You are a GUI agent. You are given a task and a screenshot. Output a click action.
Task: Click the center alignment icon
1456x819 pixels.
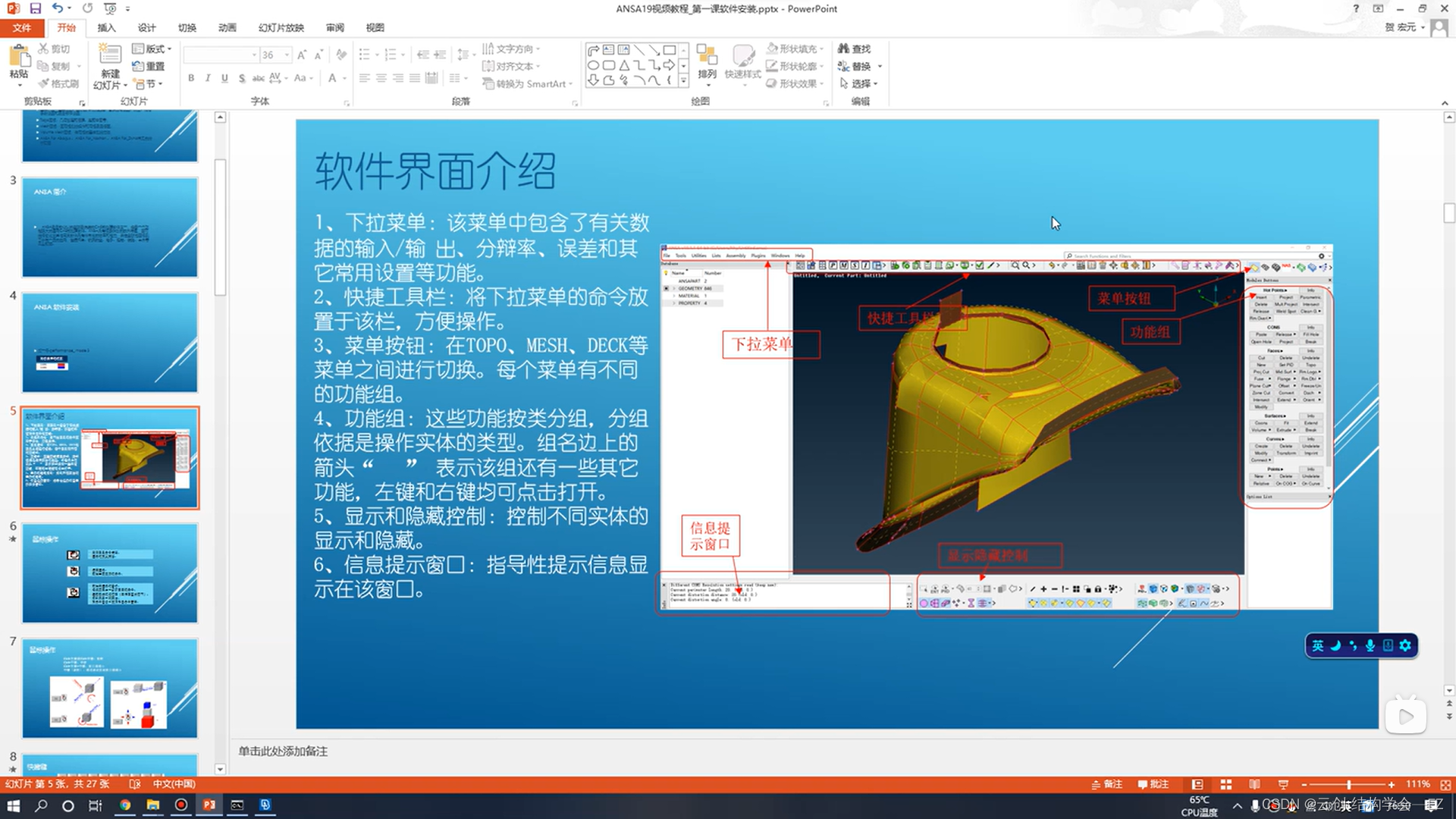382,78
